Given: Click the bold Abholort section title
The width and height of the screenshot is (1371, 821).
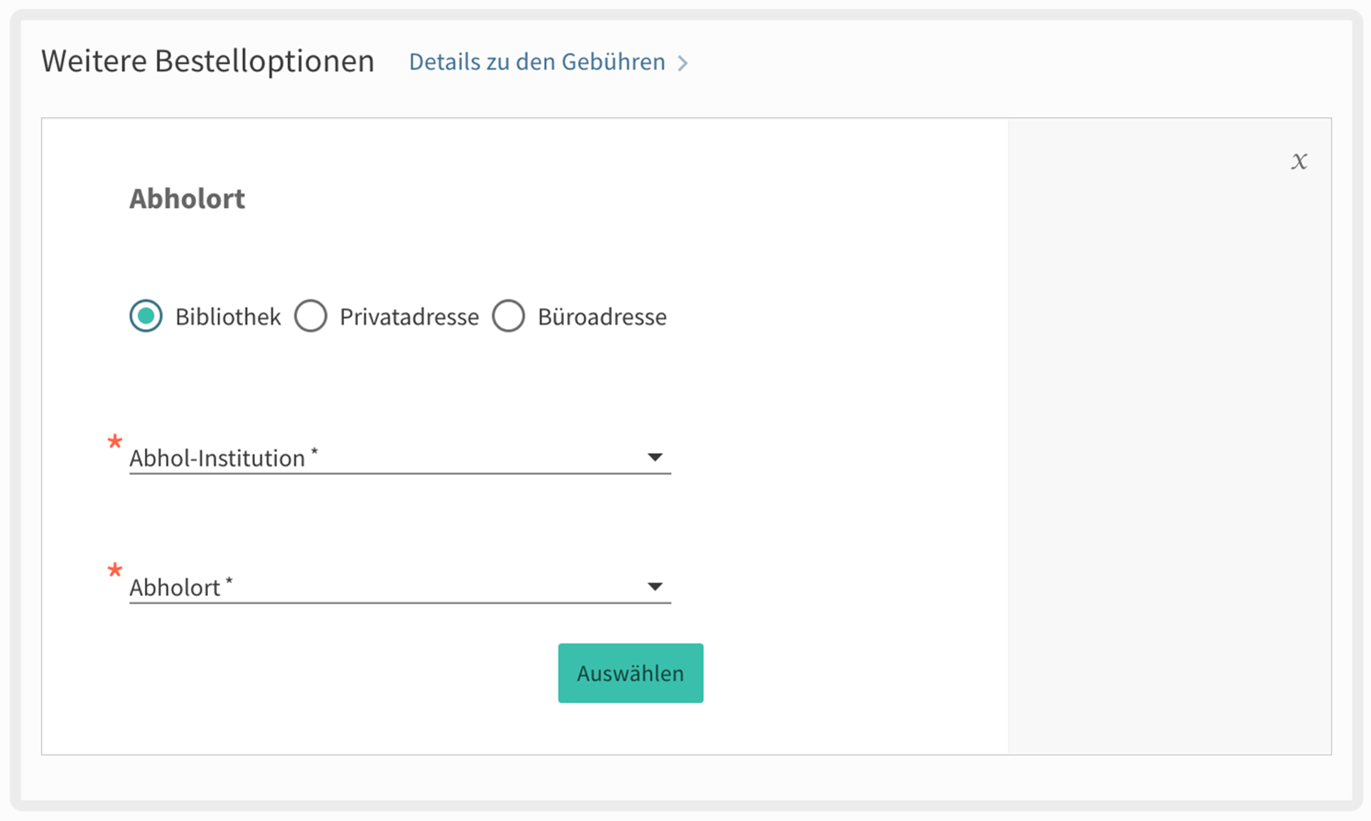Looking at the screenshot, I should coord(187,198).
